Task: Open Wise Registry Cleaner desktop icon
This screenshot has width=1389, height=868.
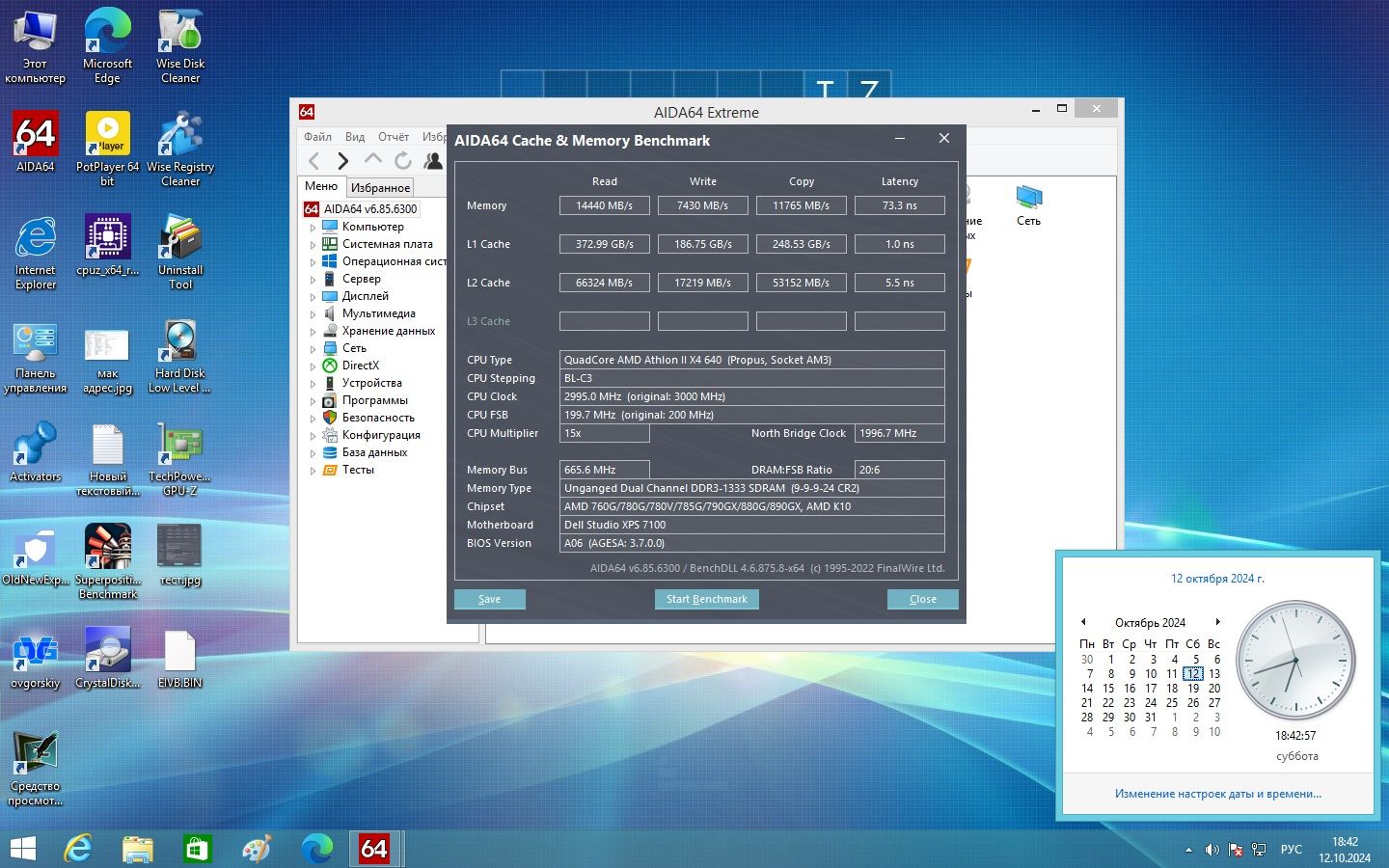Action: [180, 148]
